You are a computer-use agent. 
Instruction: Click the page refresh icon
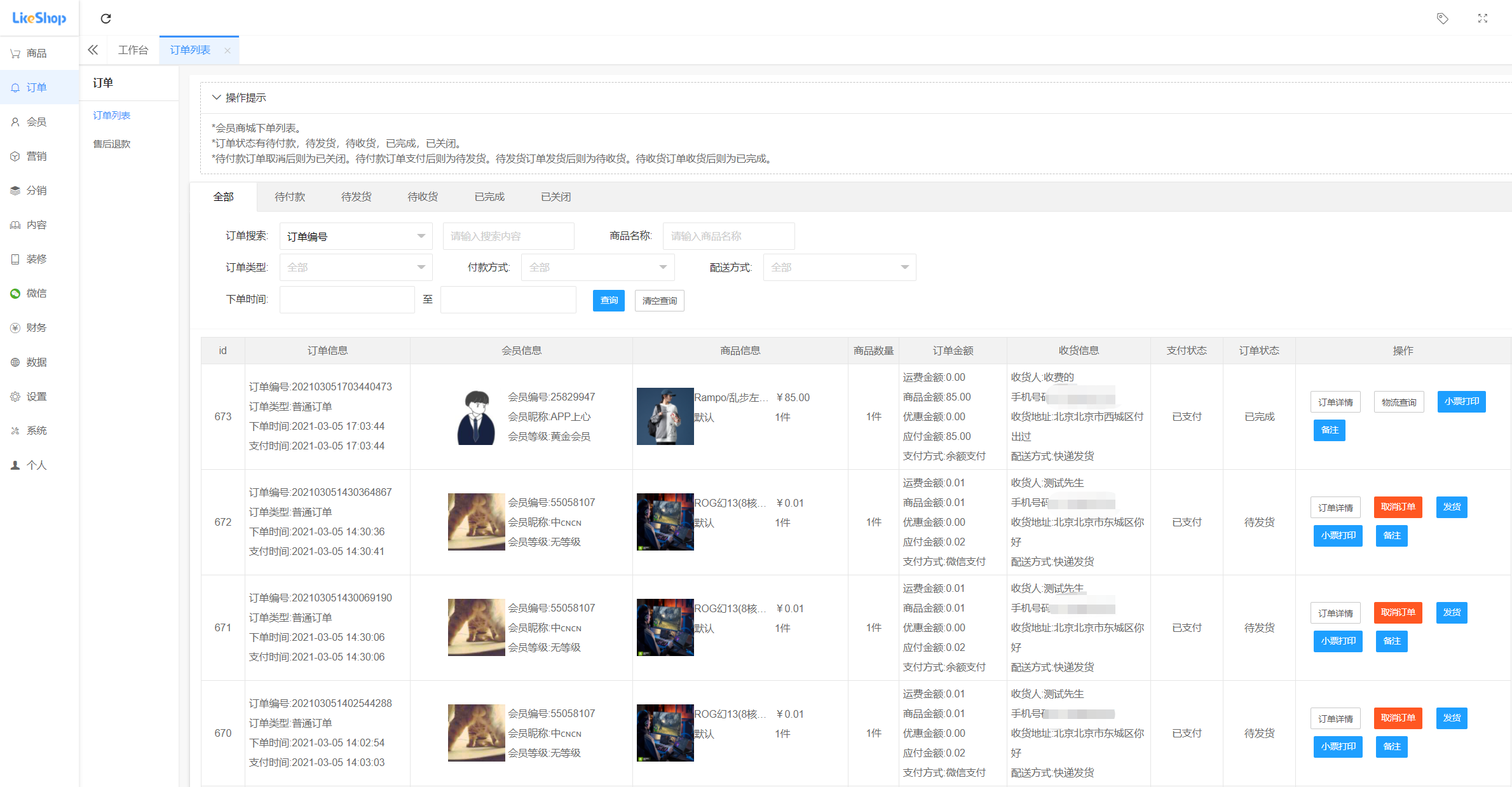106,18
